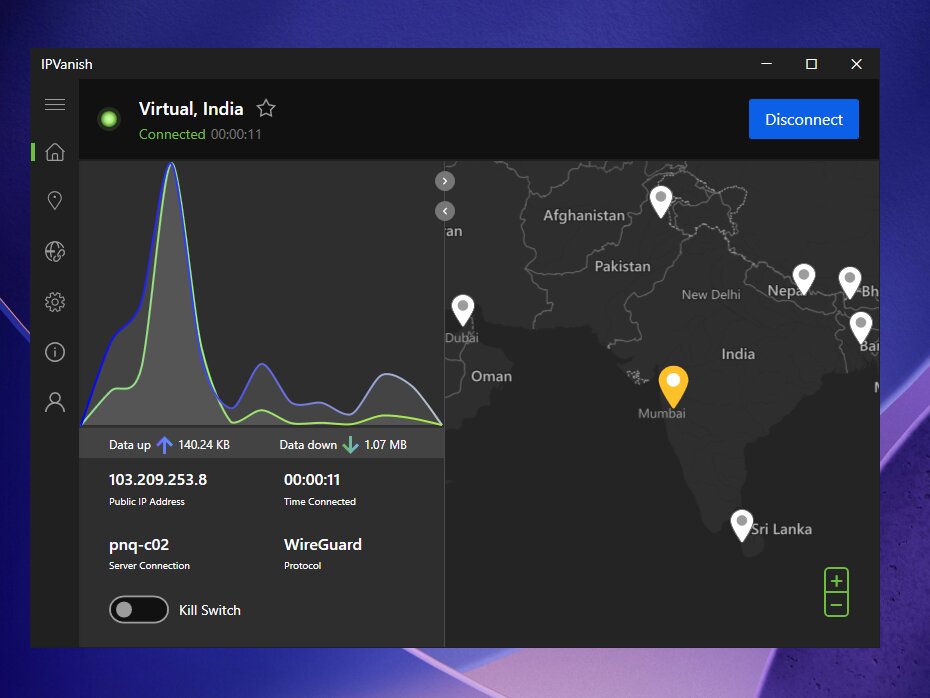Zoom in on the map with plus
The image size is (930, 698).
tap(836, 581)
